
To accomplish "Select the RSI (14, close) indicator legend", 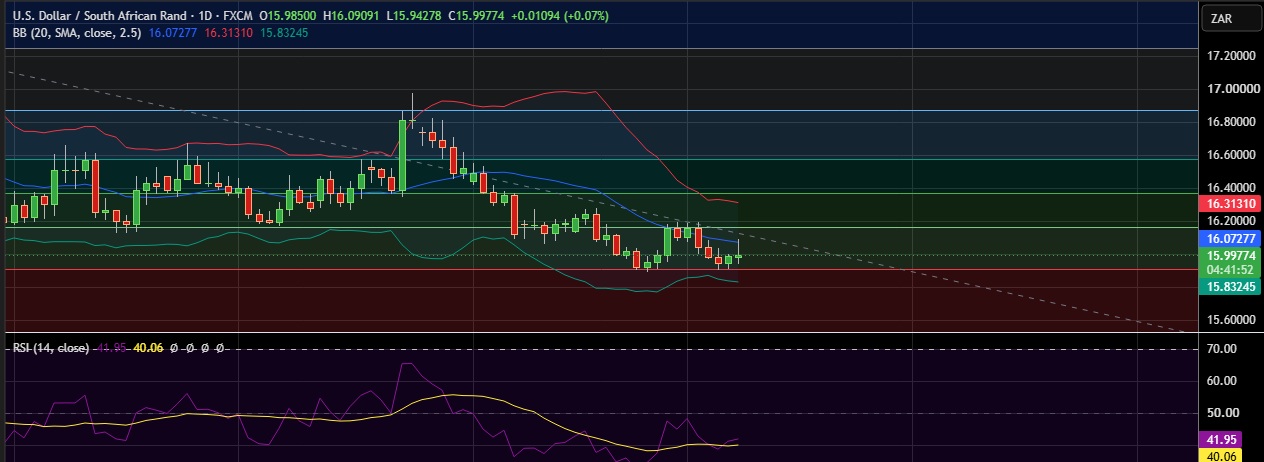I will point(51,348).
